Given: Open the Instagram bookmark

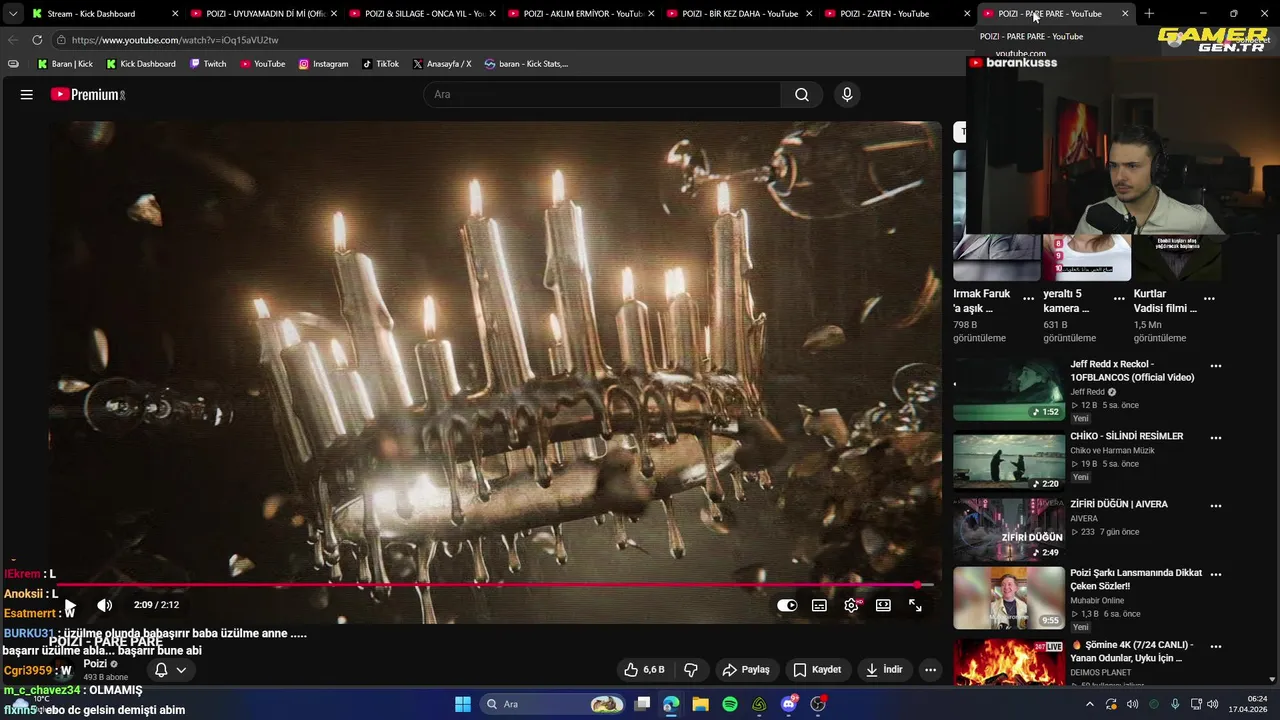Looking at the screenshot, I should pos(323,64).
